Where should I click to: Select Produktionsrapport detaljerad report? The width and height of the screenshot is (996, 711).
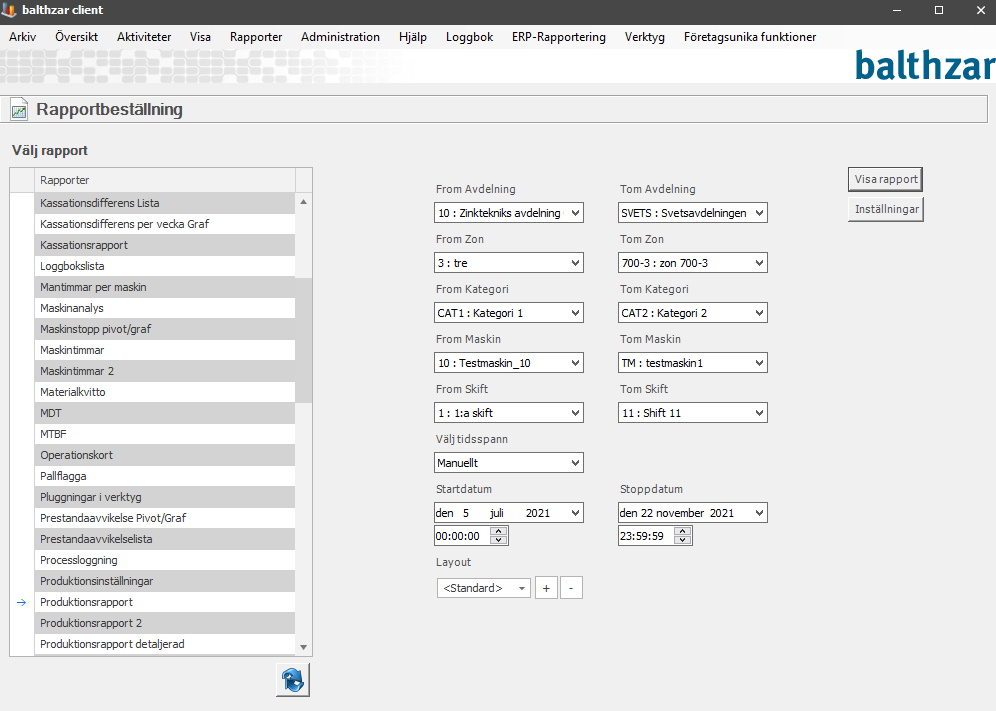click(165, 644)
